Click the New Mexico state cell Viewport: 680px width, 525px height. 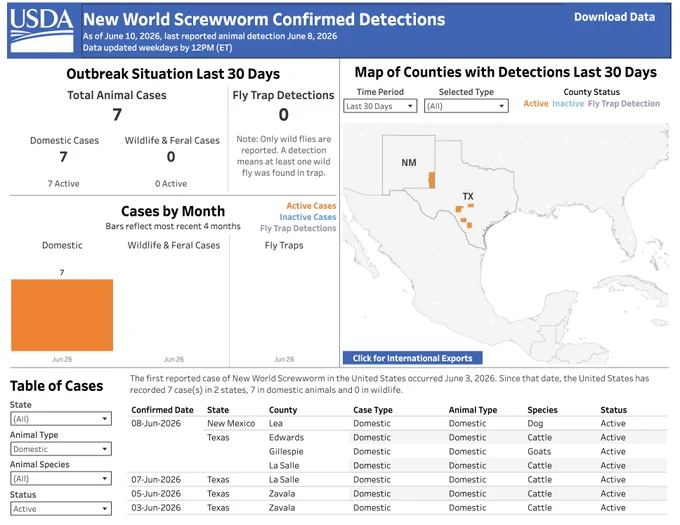pyautogui.click(x=231, y=424)
